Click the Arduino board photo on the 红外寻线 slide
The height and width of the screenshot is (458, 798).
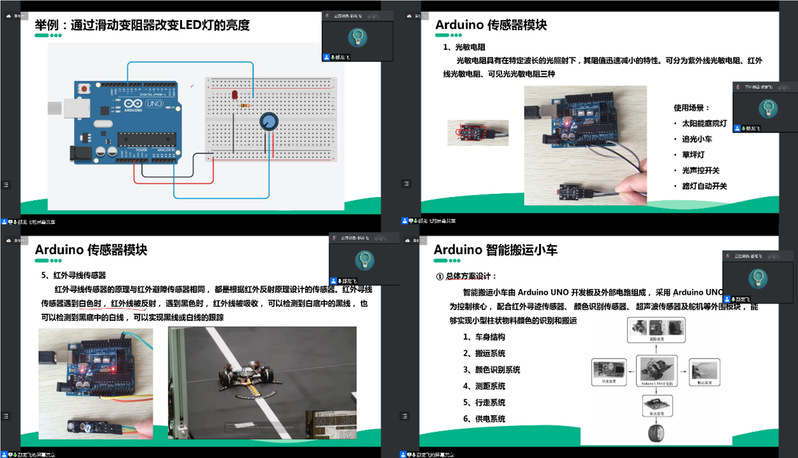click(96, 384)
